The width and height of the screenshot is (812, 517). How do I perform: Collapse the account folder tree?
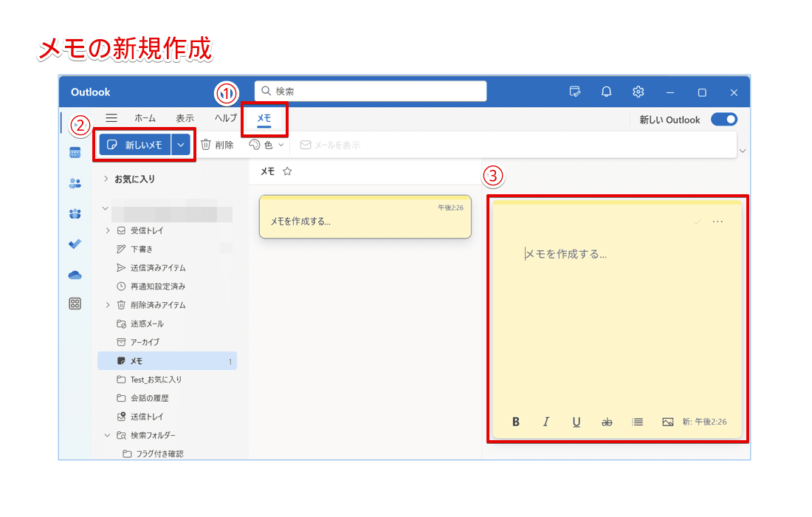coord(106,208)
